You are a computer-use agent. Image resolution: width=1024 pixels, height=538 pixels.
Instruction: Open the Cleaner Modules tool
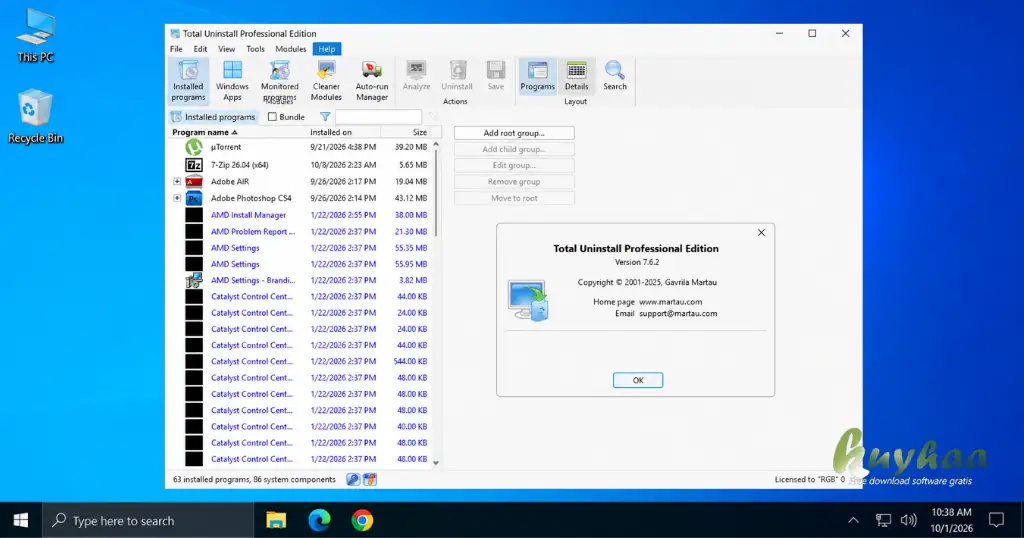tap(326, 81)
